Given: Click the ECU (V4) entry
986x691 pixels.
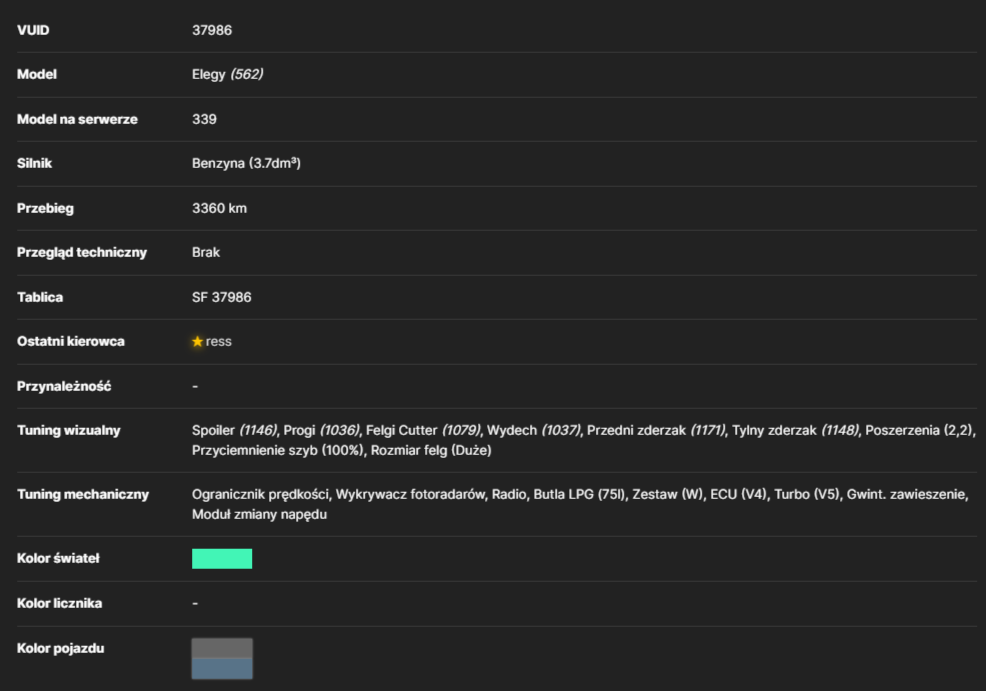Looking at the screenshot, I should tap(739, 494).
